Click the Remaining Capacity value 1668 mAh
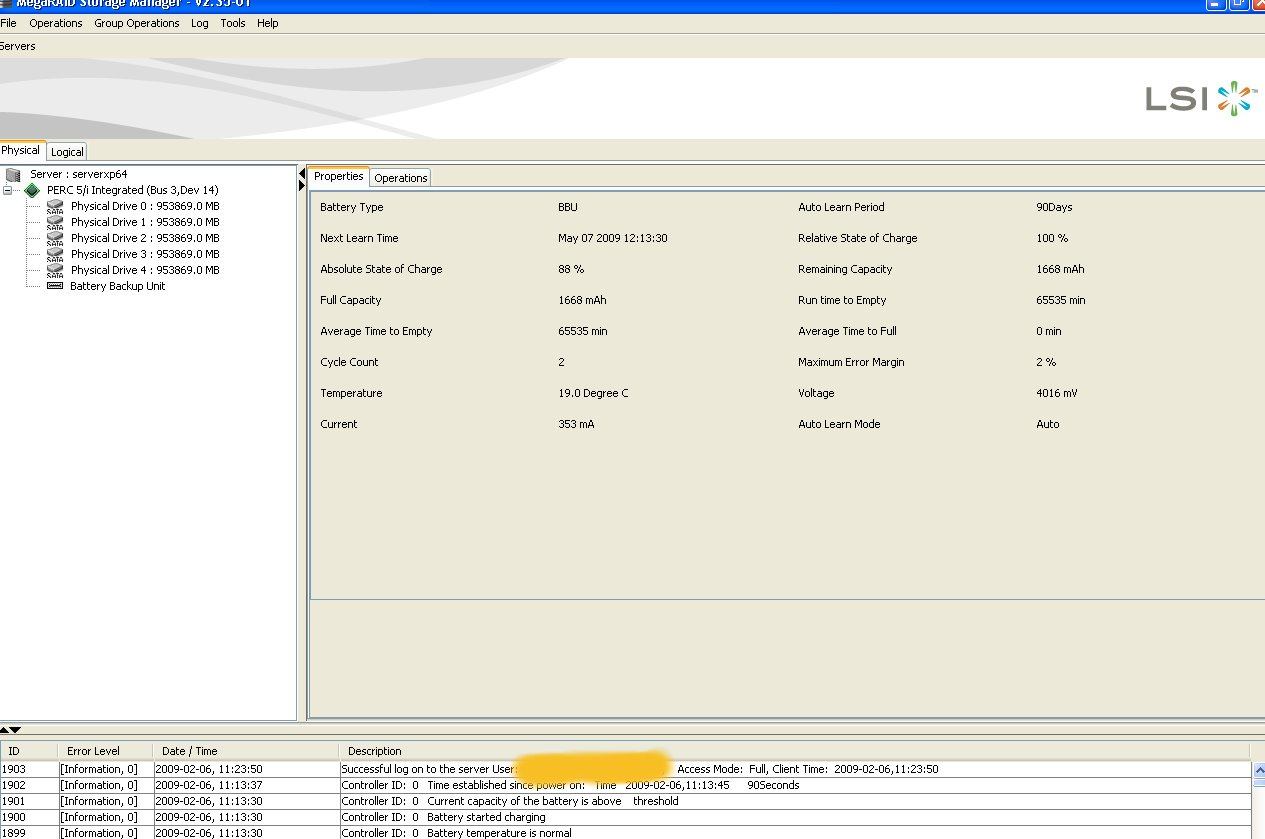Image resolution: width=1265 pixels, height=839 pixels. pos(1060,269)
